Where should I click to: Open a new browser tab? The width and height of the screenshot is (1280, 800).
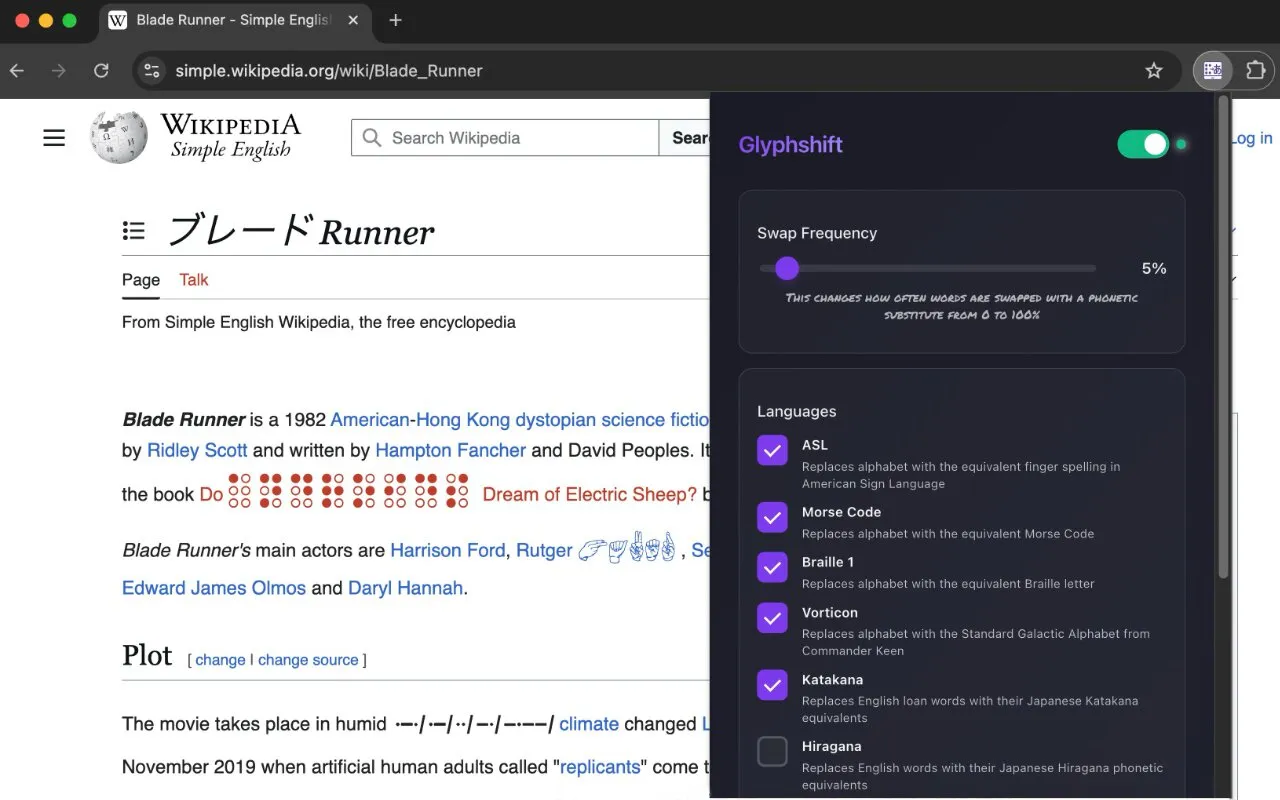click(x=395, y=20)
